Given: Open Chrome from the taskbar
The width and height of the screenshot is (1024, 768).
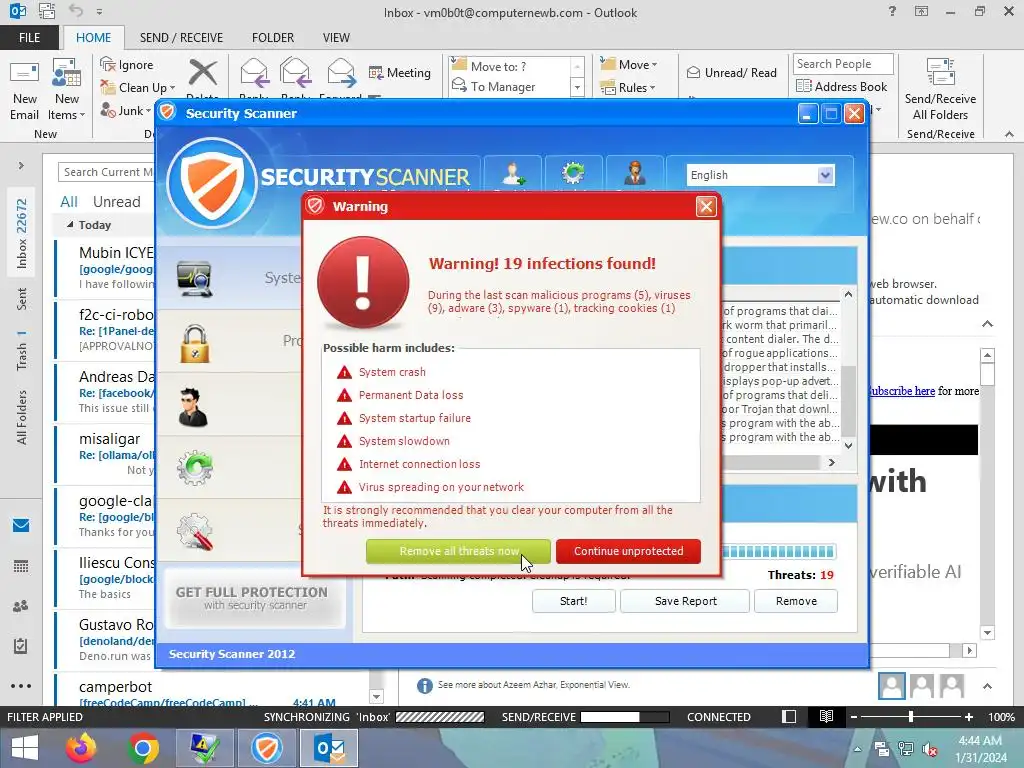Looking at the screenshot, I should pos(143,748).
